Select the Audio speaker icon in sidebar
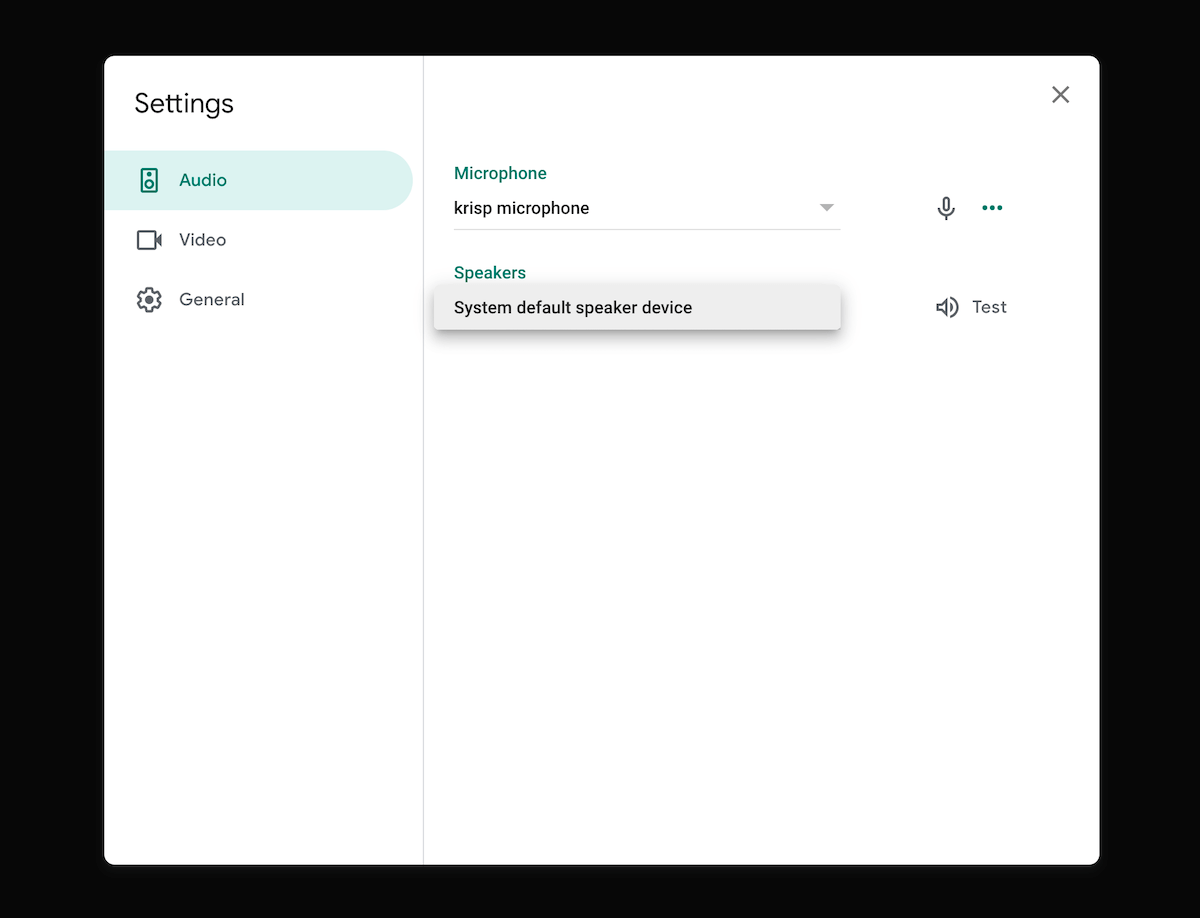Image resolution: width=1200 pixels, height=918 pixels. pyautogui.click(x=150, y=180)
